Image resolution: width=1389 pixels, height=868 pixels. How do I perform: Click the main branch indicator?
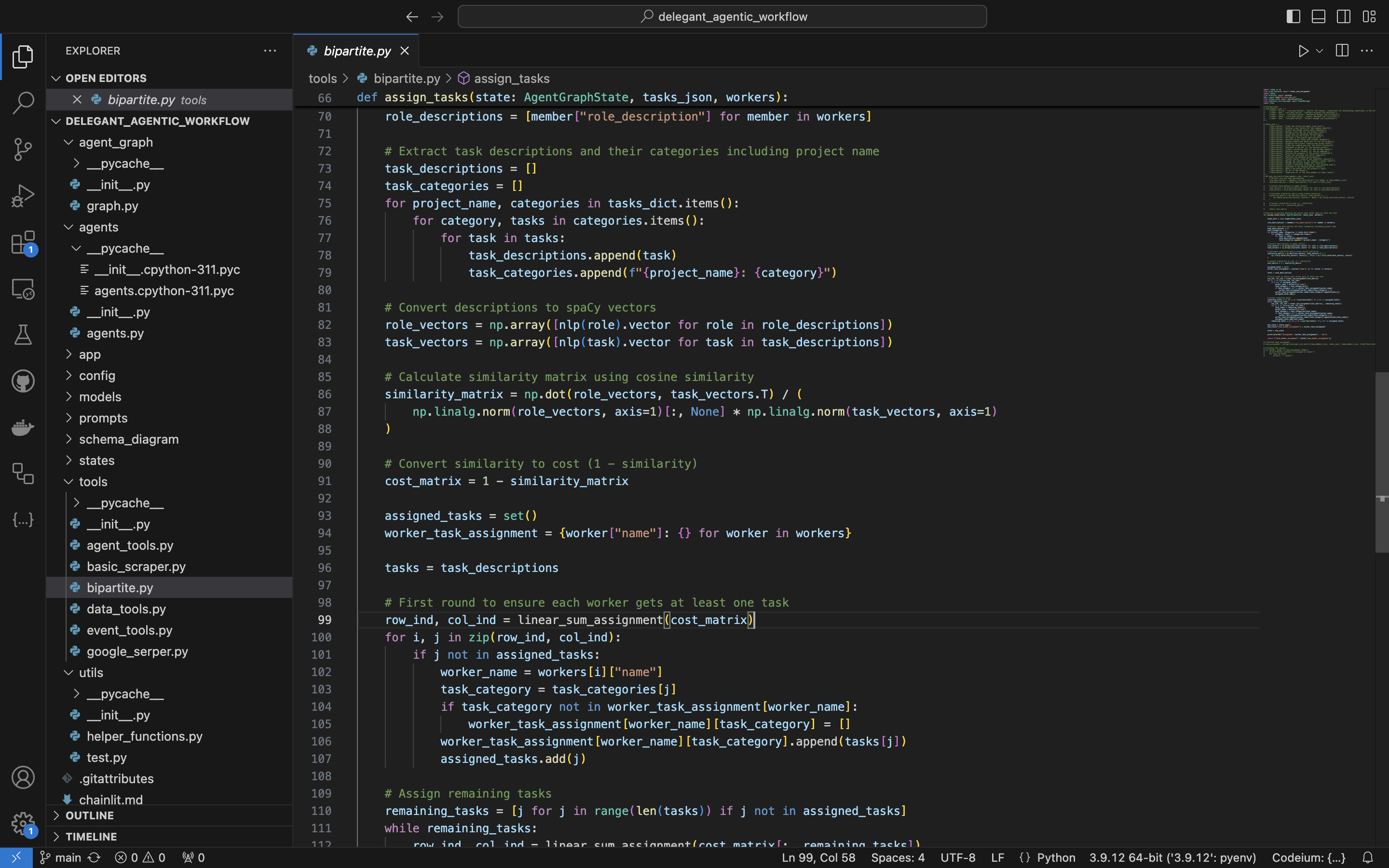60,857
